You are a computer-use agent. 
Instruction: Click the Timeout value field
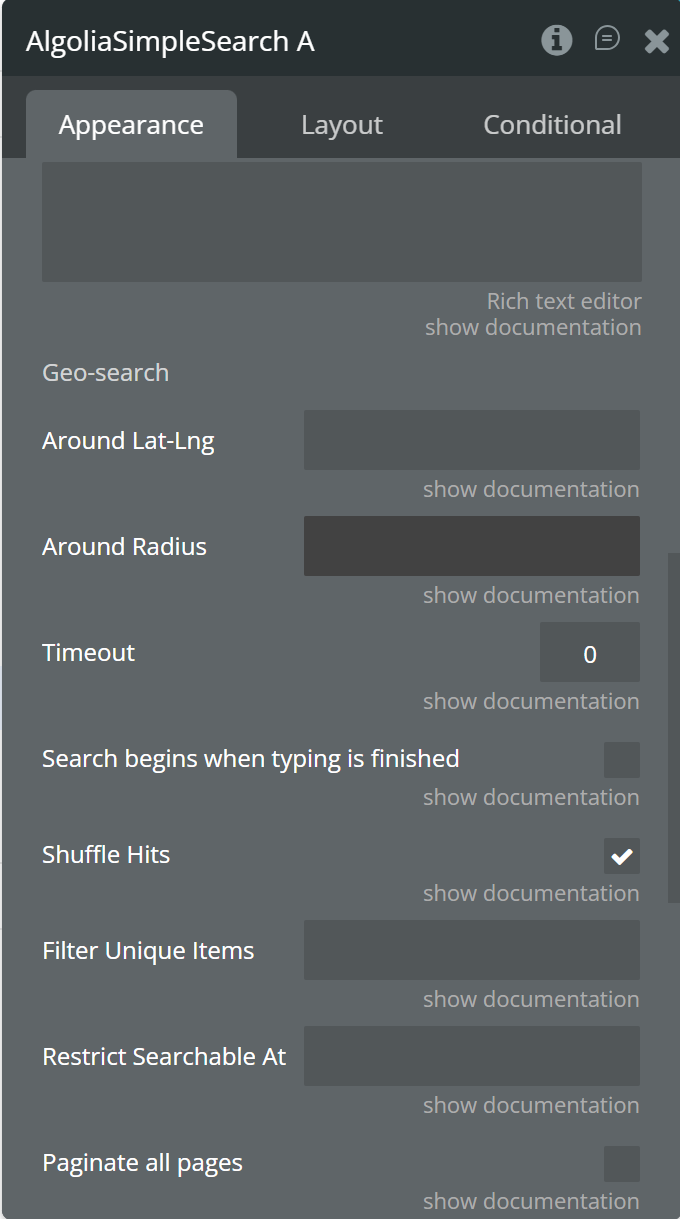click(x=589, y=653)
